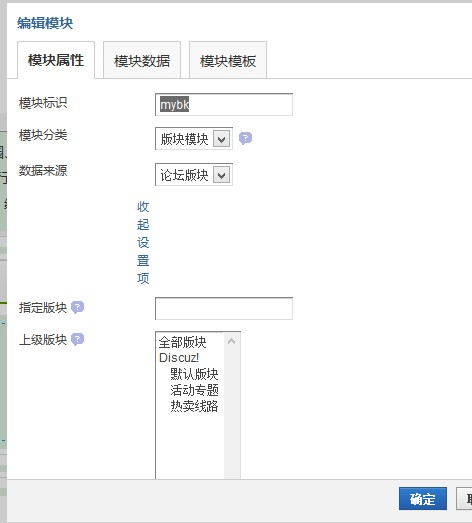Open the 模块数据 tab
This screenshot has width=472, height=523.
(142, 60)
